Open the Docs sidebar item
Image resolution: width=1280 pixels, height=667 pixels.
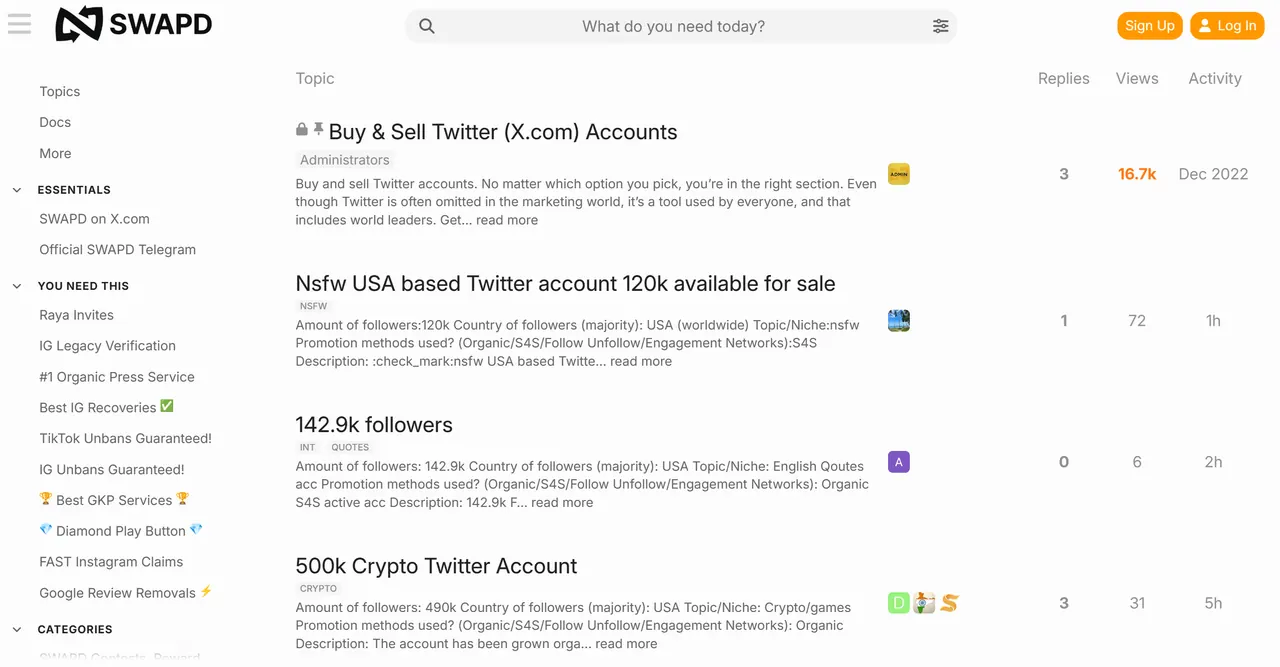54,122
